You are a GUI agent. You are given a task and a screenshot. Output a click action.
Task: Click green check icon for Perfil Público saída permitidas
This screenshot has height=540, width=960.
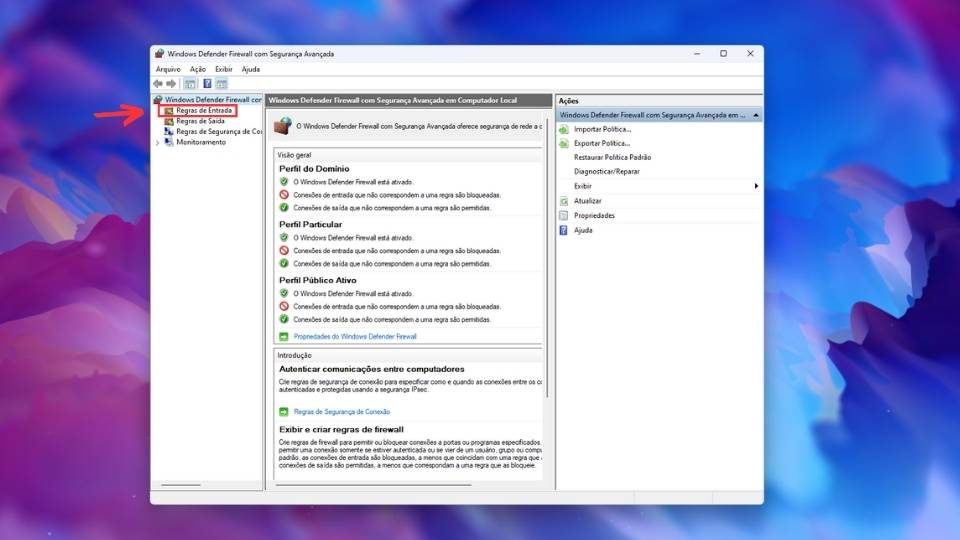(283, 319)
